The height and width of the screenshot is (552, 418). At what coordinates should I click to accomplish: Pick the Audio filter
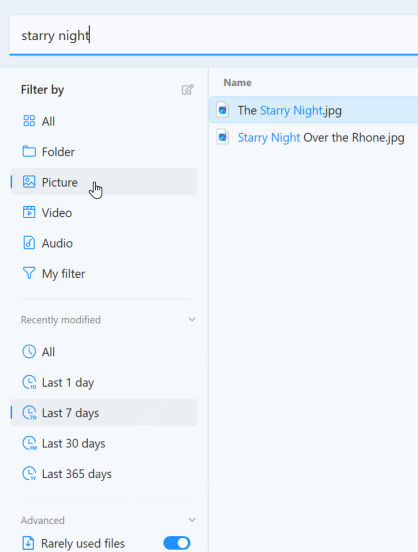point(104,243)
